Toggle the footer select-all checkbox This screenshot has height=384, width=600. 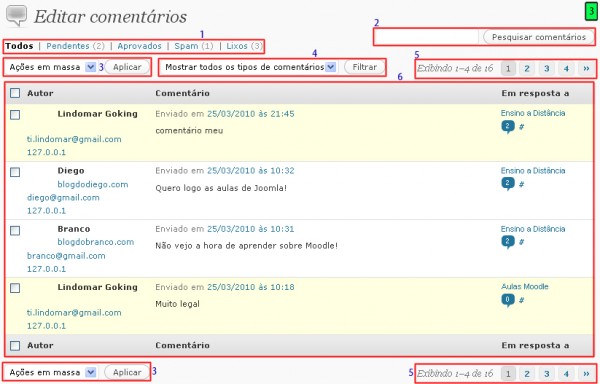pyautogui.click(x=15, y=346)
